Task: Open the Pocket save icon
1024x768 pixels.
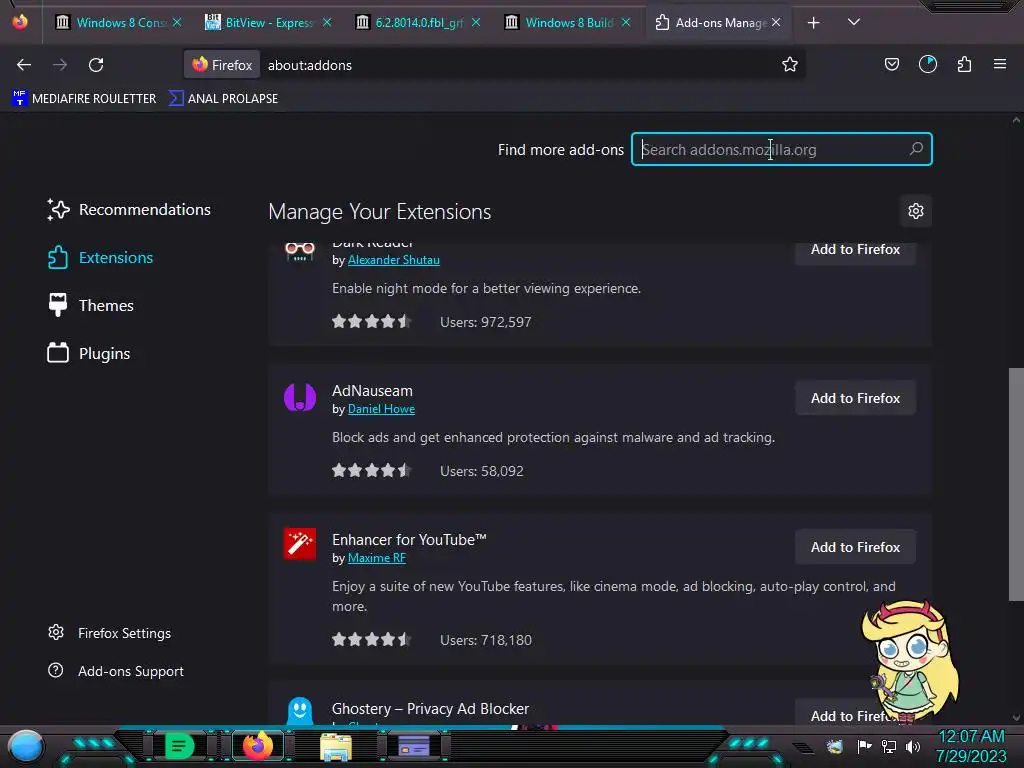Action: [891, 64]
